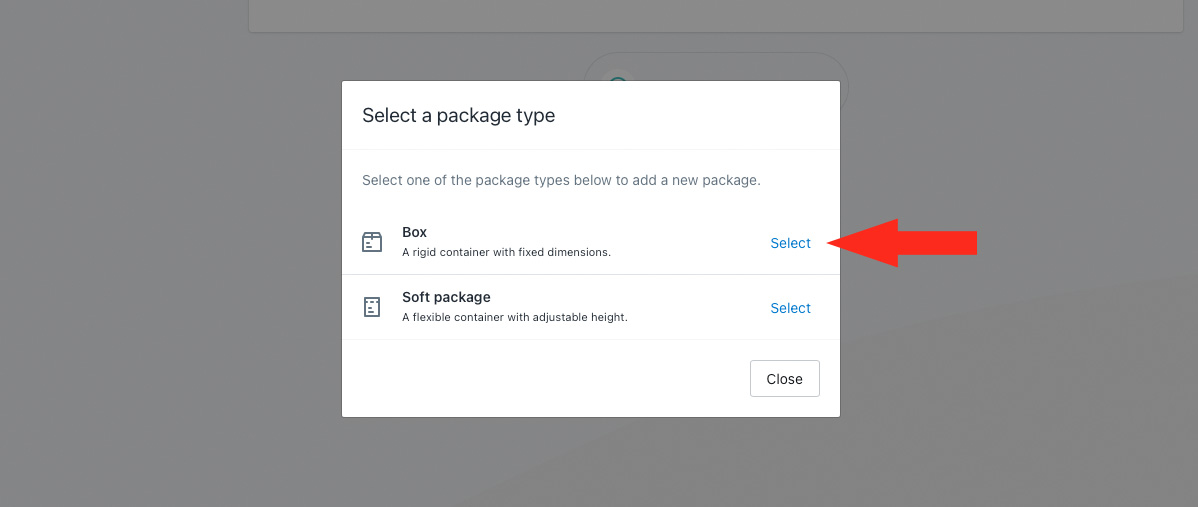Click the instruction sentence about package types

(x=561, y=181)
